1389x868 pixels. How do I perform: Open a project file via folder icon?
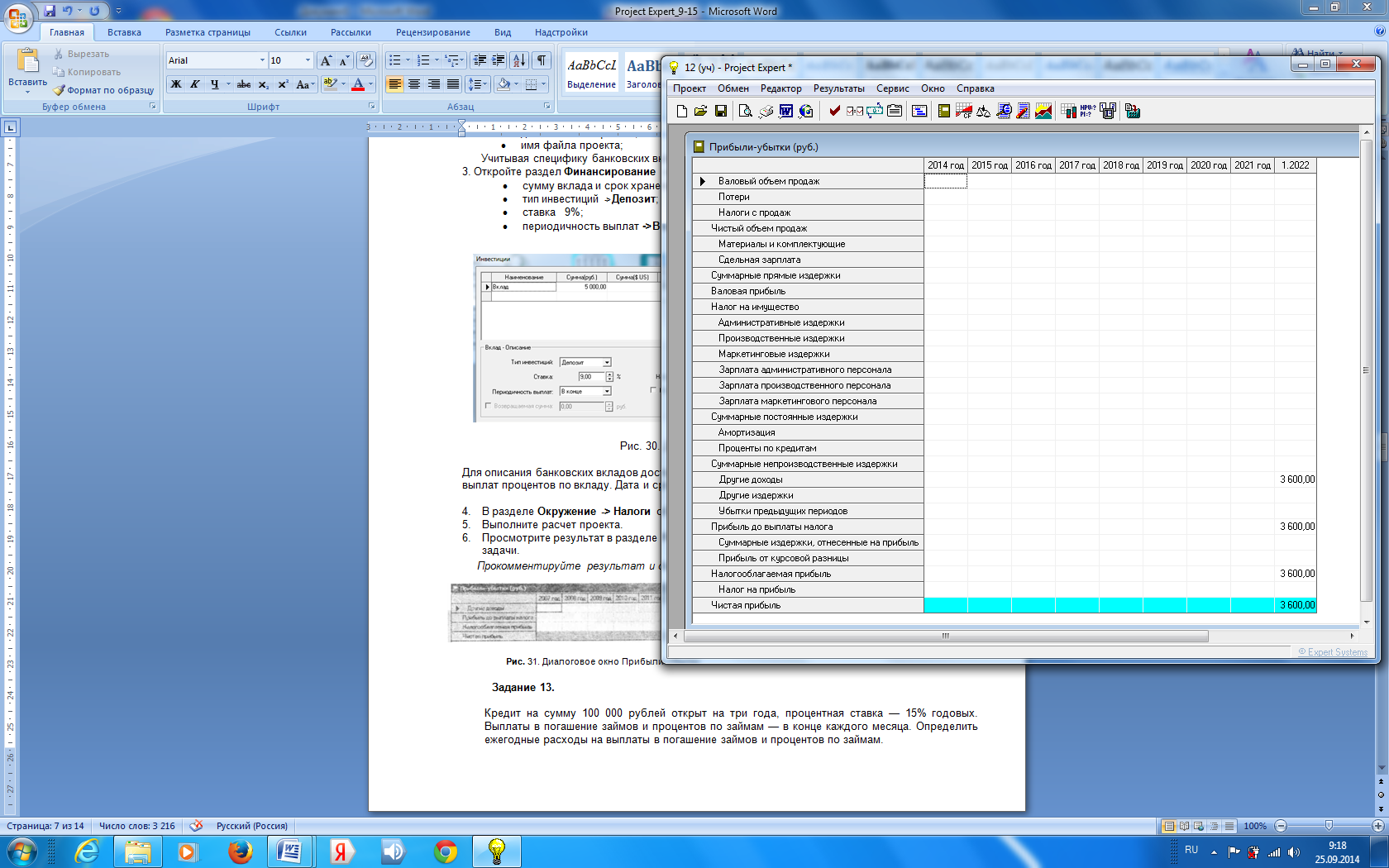(x=701, y=111)
